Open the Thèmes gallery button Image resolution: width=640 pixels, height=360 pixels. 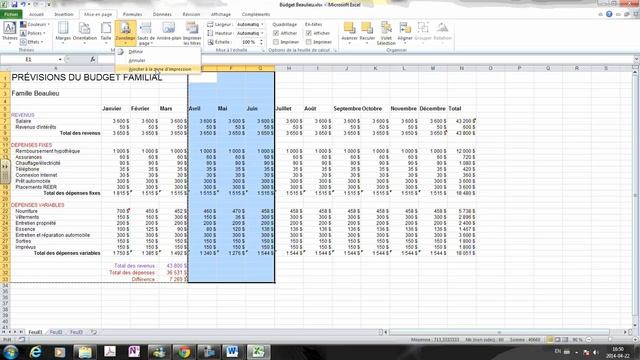point(9,32)
